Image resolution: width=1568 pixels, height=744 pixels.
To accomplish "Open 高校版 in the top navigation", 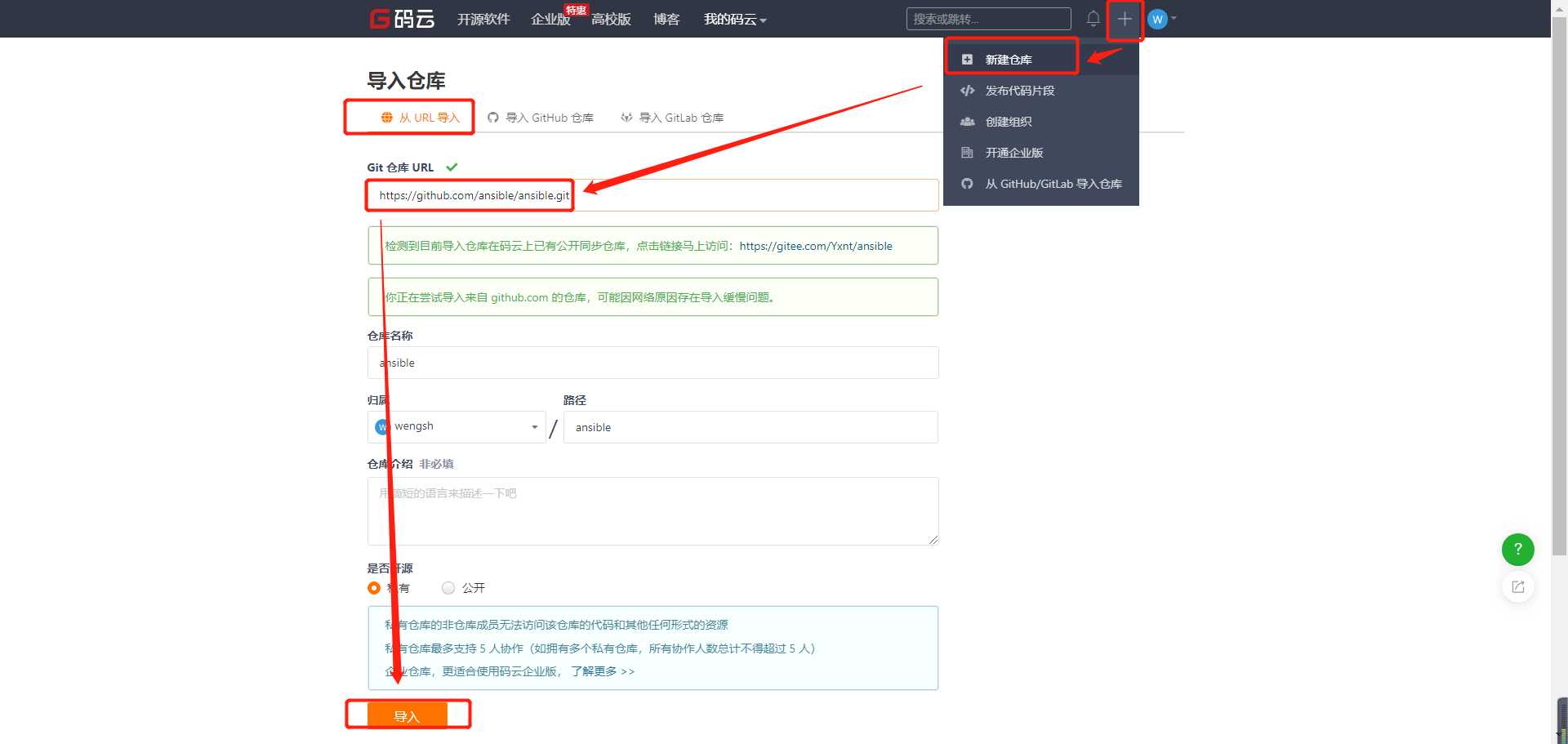I will pyautogui.click(x=611, y=19).
